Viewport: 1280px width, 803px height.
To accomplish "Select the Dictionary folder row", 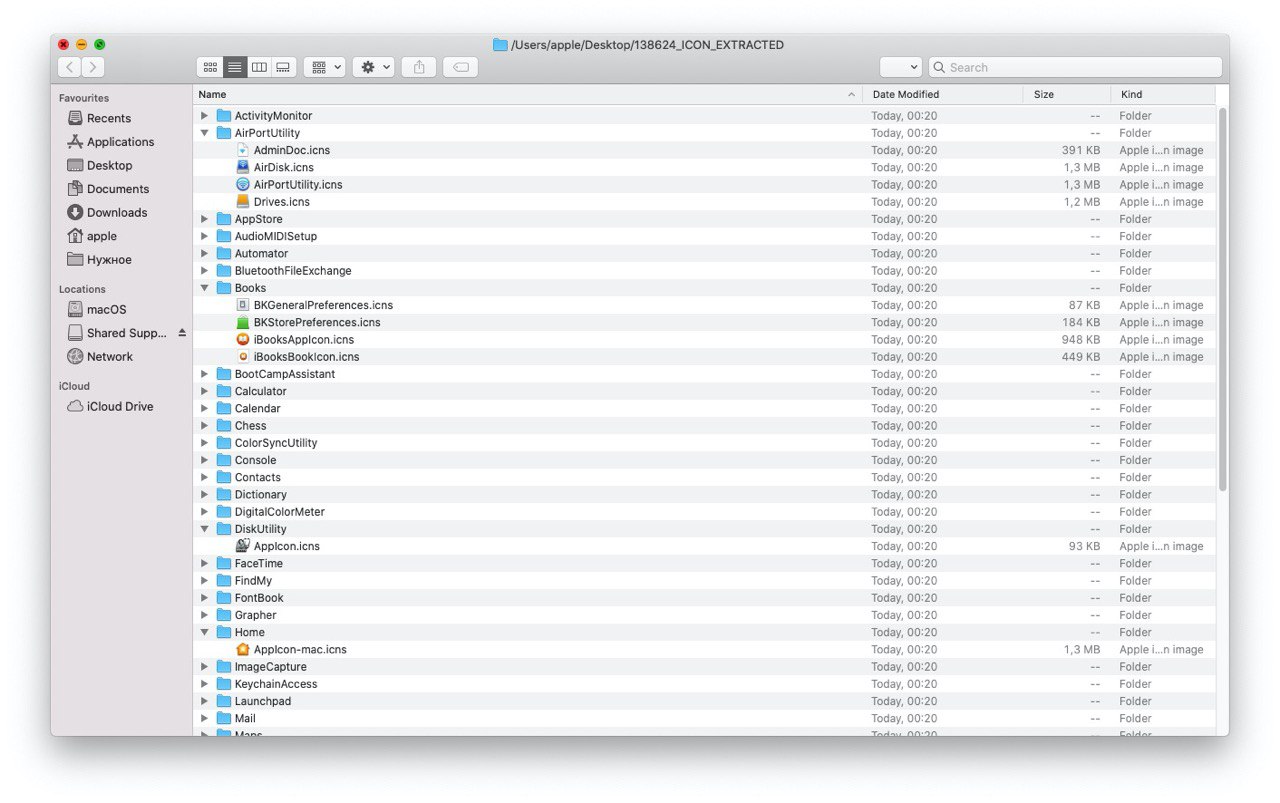I will [704, 494].
